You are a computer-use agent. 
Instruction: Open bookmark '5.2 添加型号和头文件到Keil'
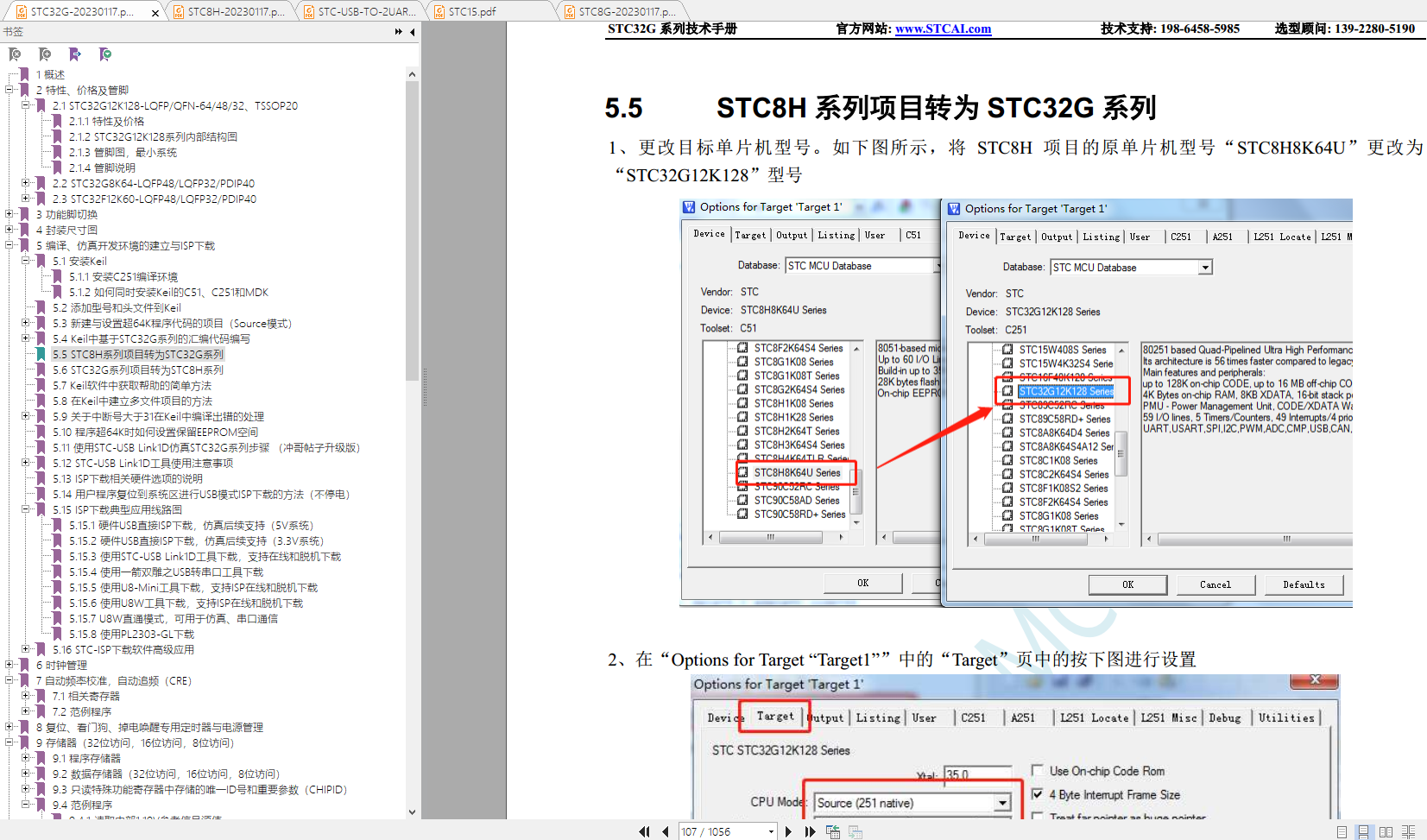click(117, 307)
